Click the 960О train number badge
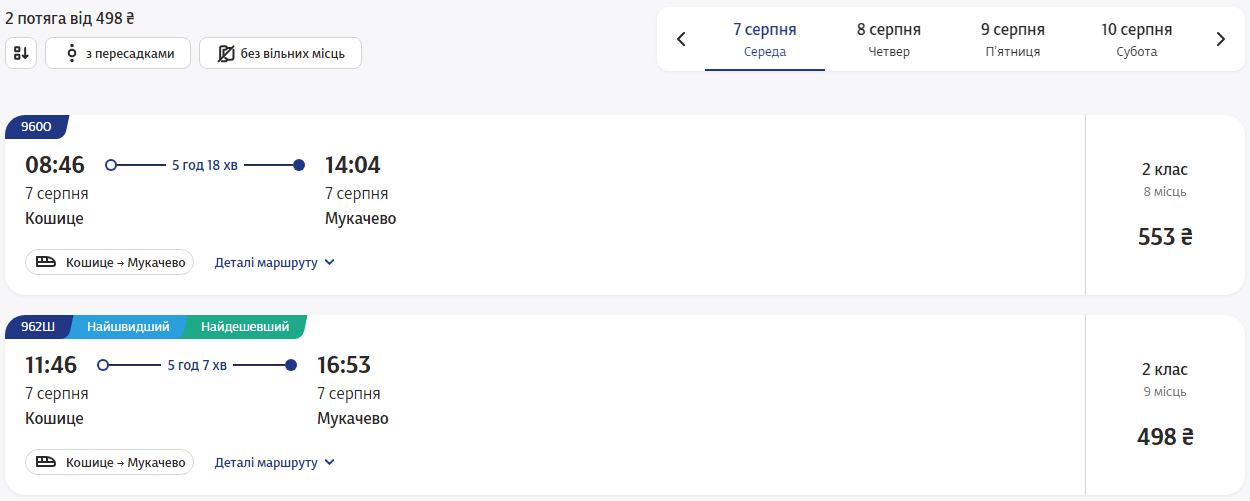The height and width of the screenshot is (501, 1250). pos(36,127)
